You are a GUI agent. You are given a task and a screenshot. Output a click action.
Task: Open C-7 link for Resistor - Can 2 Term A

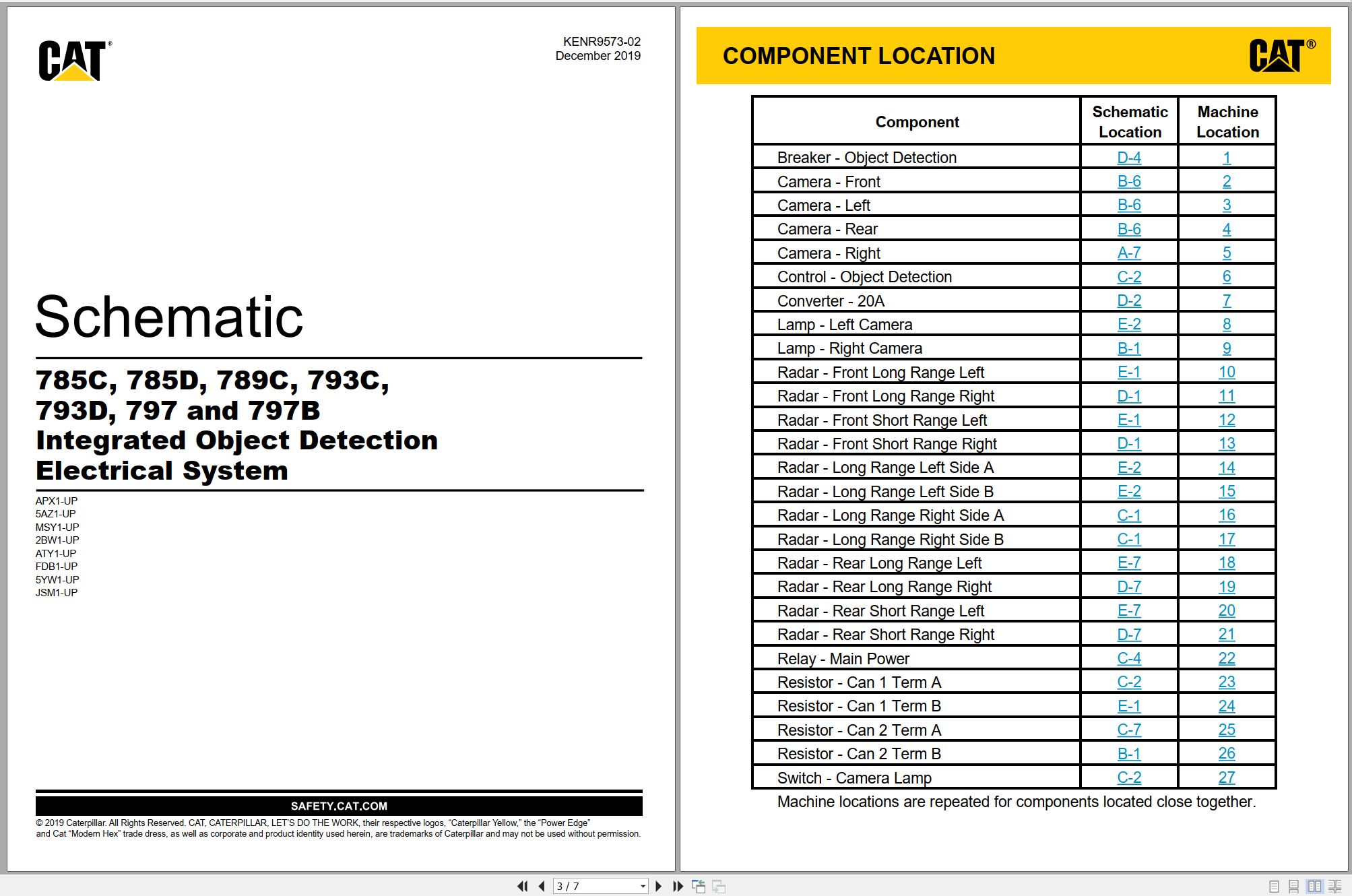[x=1129, y=730]
